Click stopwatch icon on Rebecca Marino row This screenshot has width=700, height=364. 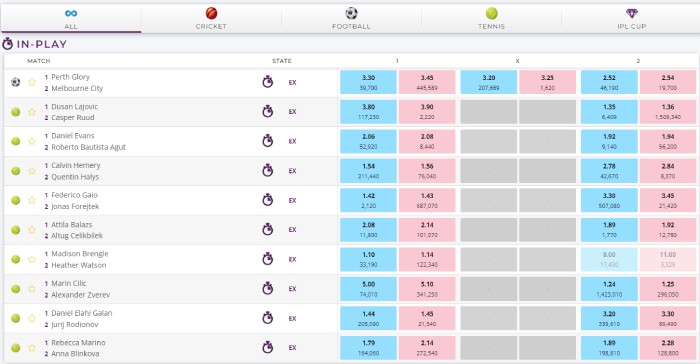[267, 347]
